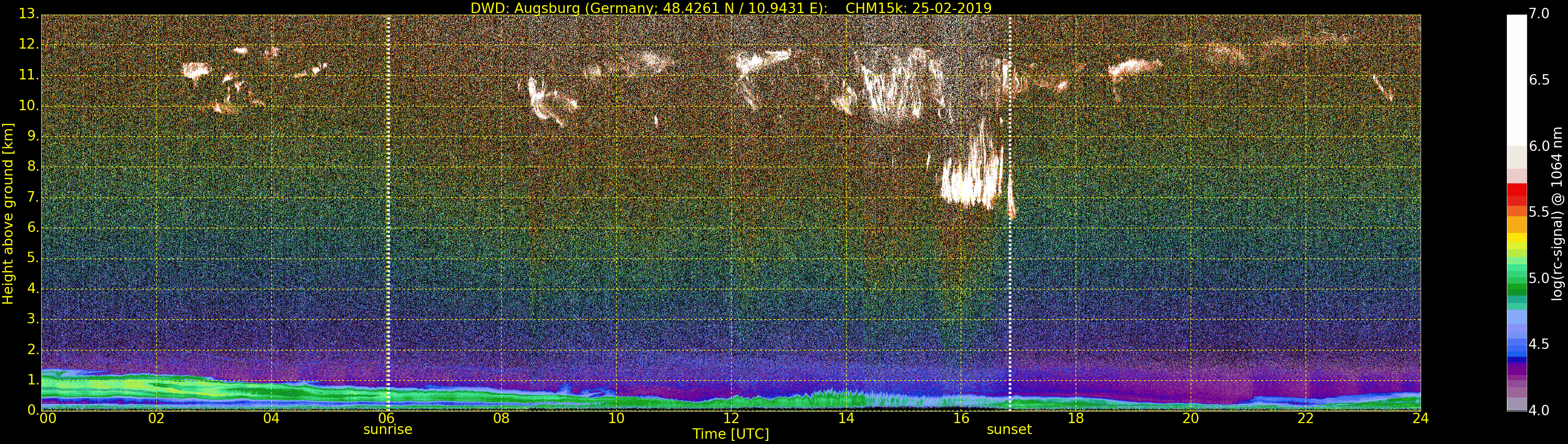The image size is (1568, 444).
Task: Click the 24 tick on the time axis
Action: click(1420, 418)
